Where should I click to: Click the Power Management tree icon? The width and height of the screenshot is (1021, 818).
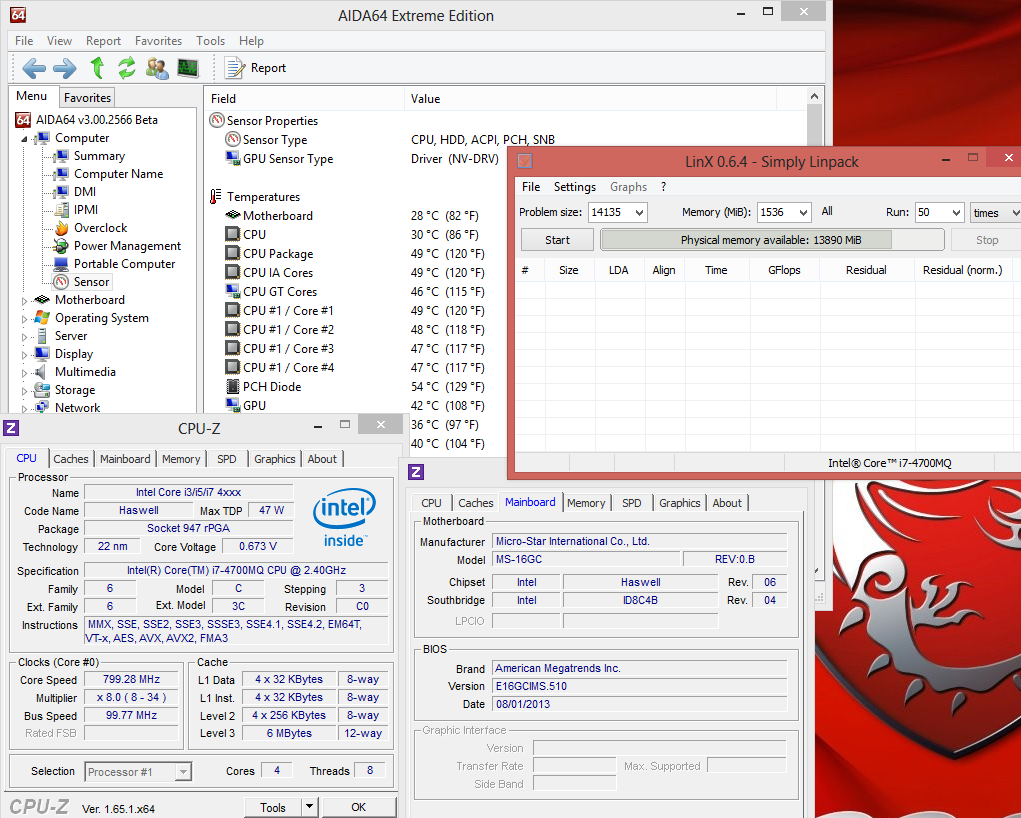tap(61, 246)
